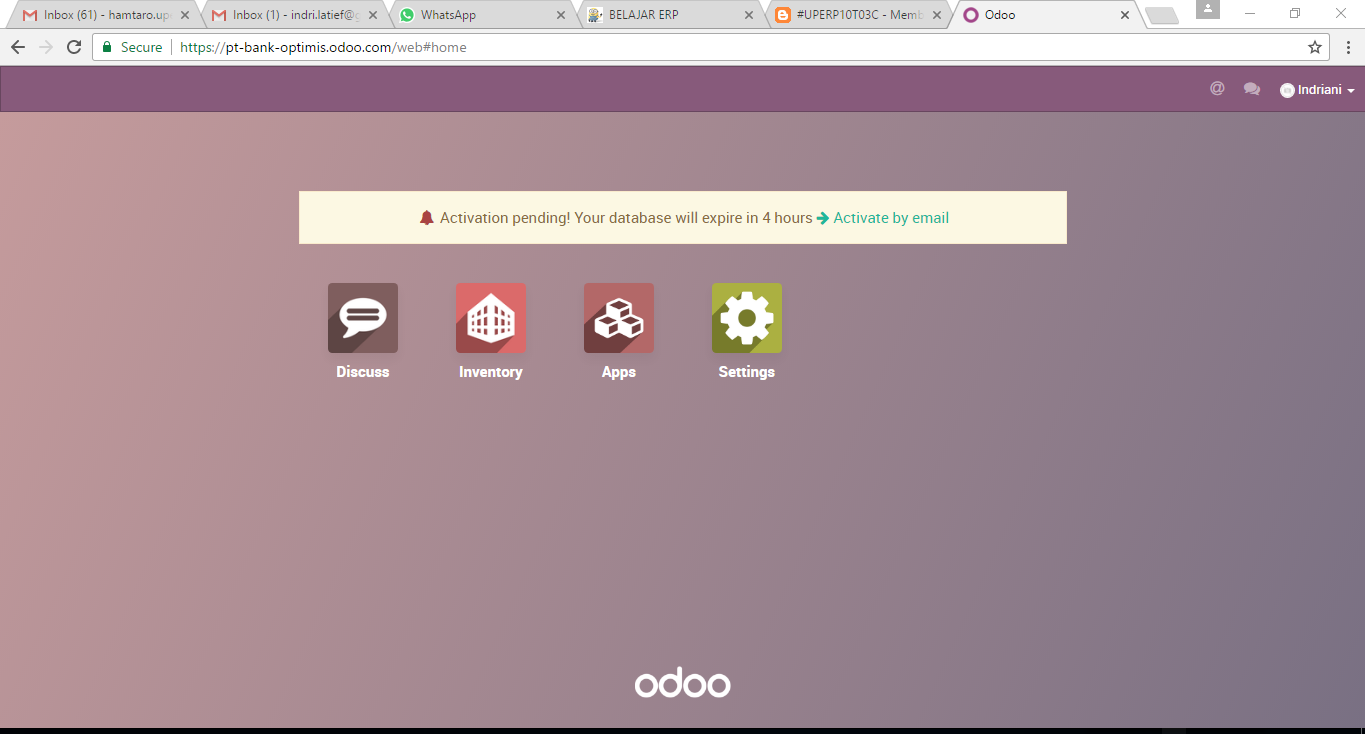
Task: Open Chrome profile button
Action: pos(1208,9)
